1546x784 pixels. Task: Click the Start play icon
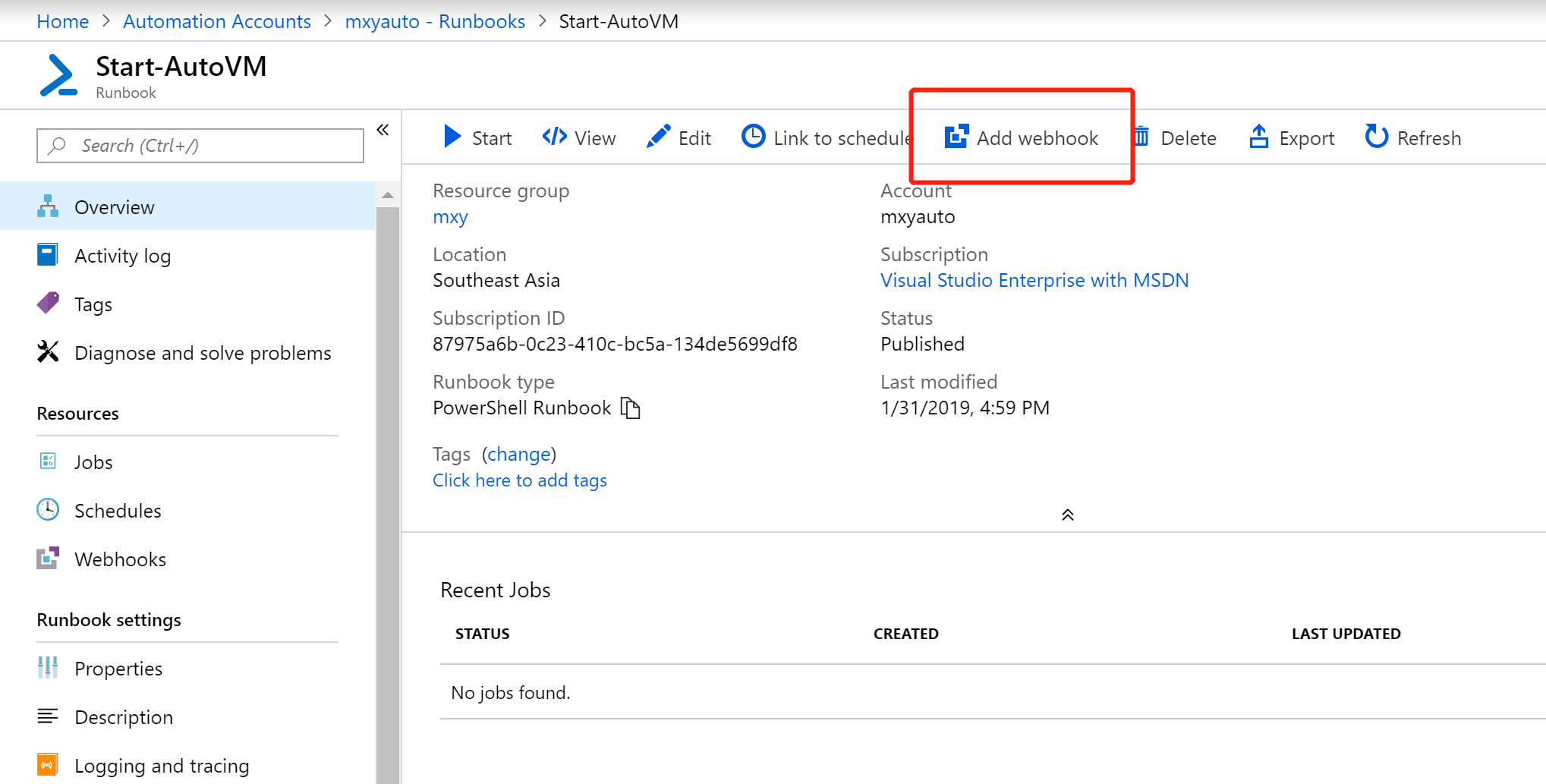452,137
